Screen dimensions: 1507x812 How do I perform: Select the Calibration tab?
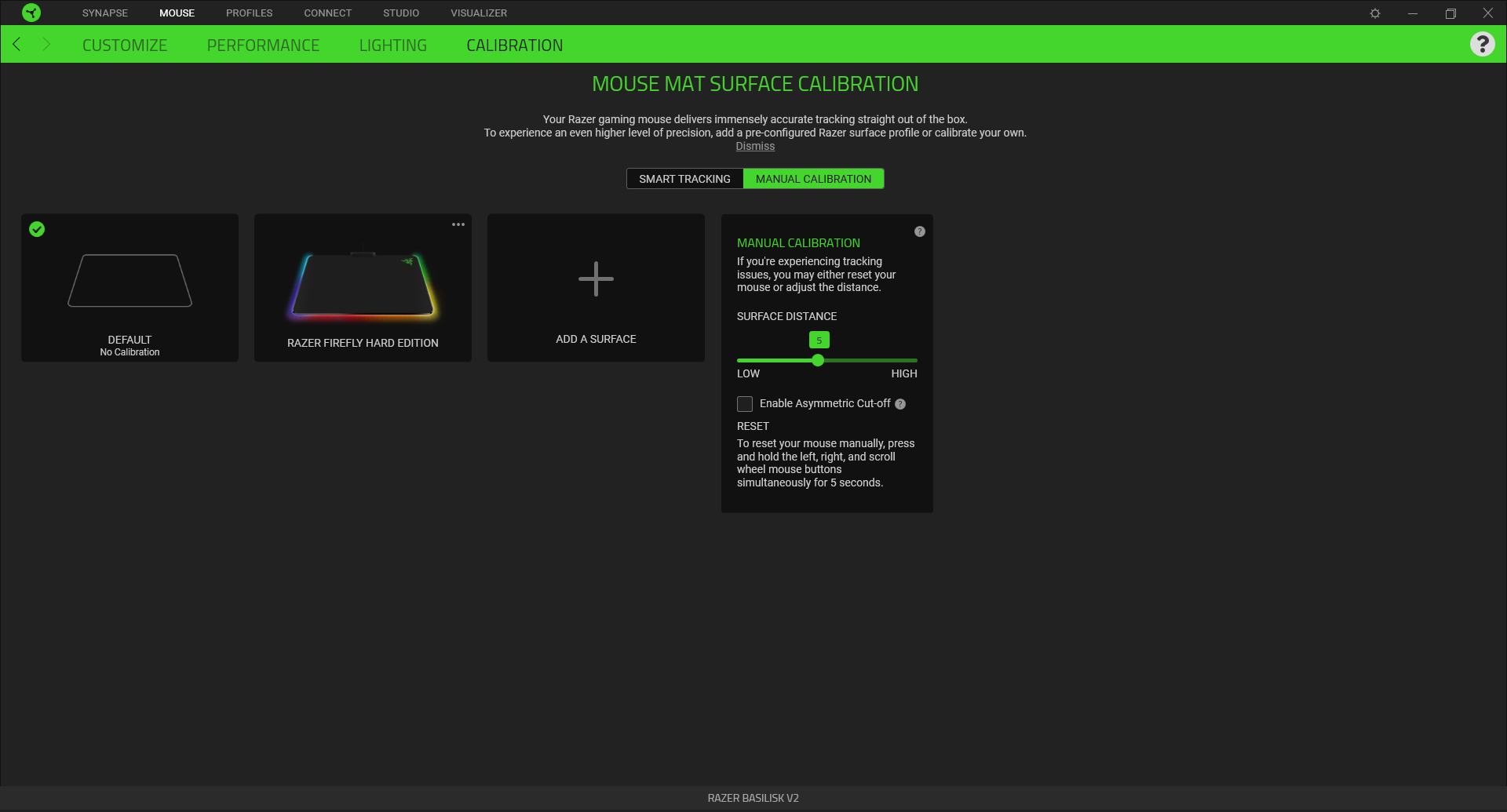coord(515,46)
